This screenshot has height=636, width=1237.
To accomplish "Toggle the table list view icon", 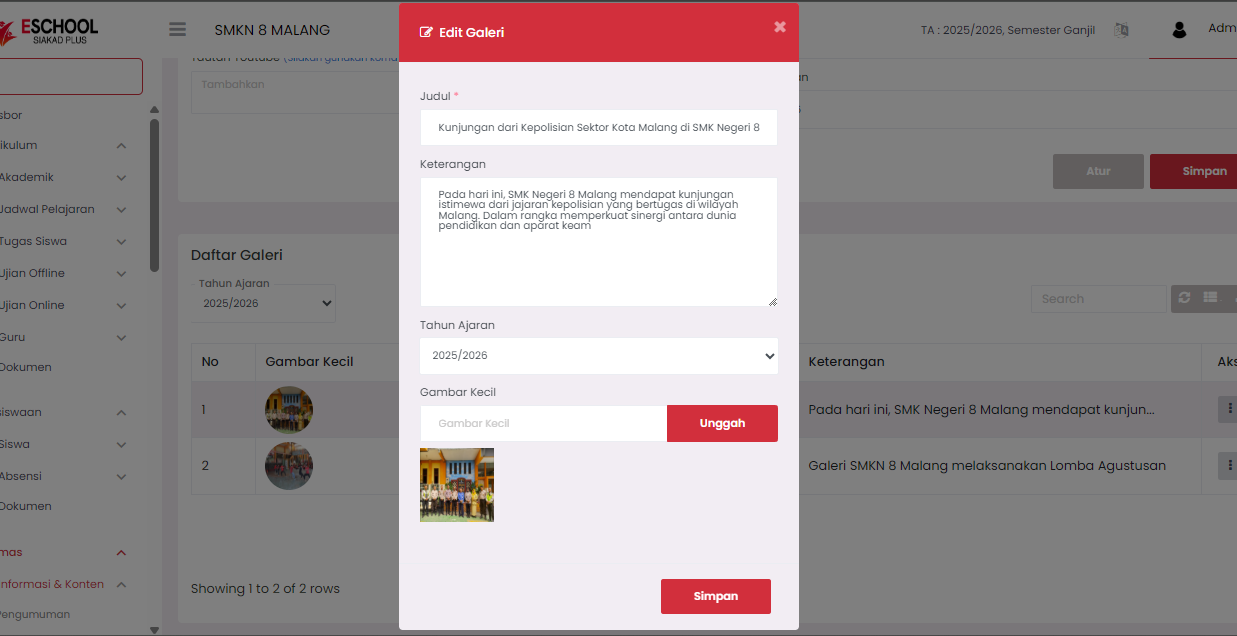I will pyautogui.click(x=1210, y=298).
